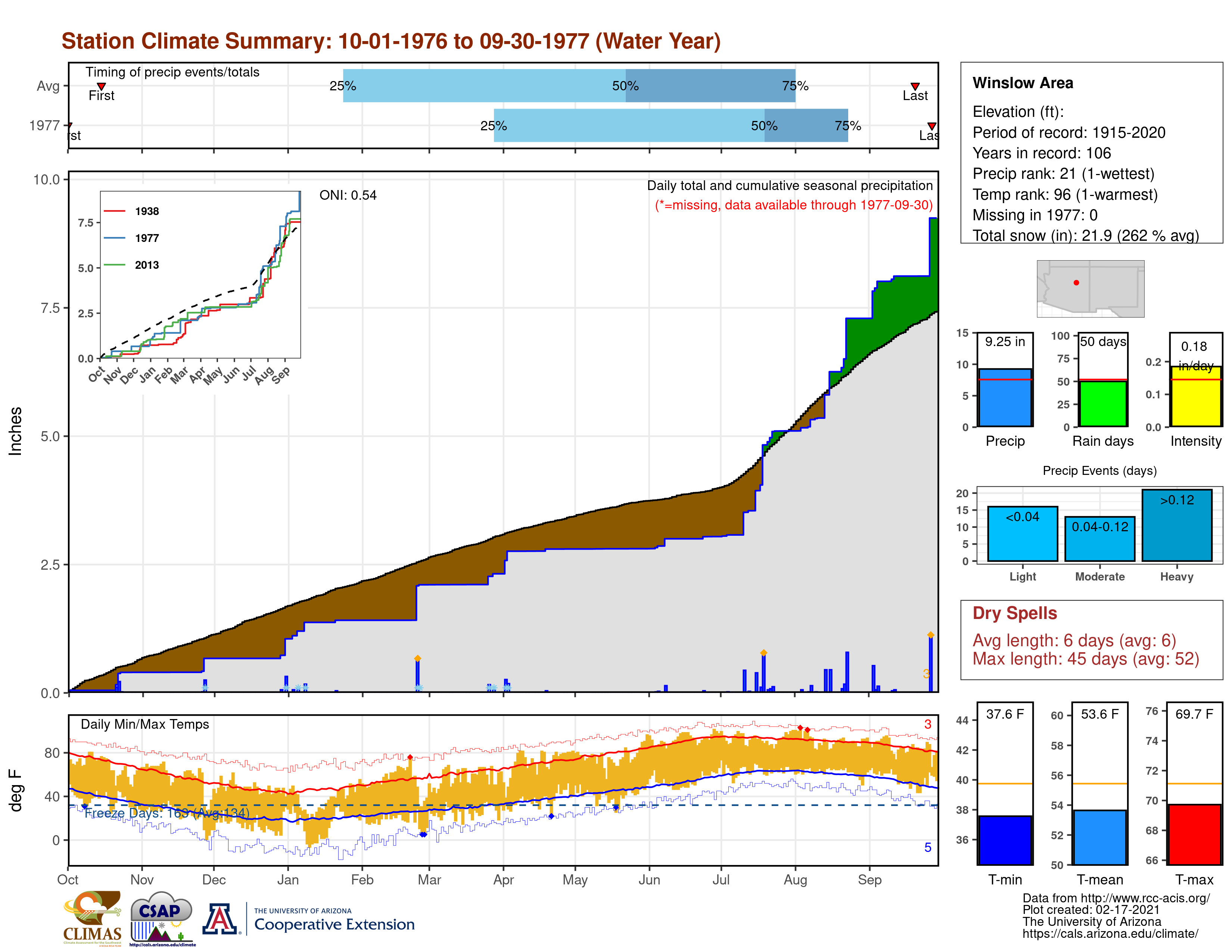The height and width of the screenshot is (952, 1232).
Task: Click 'Avg length: 6 days (avg: 6)' text
Action: point(1074,641)
